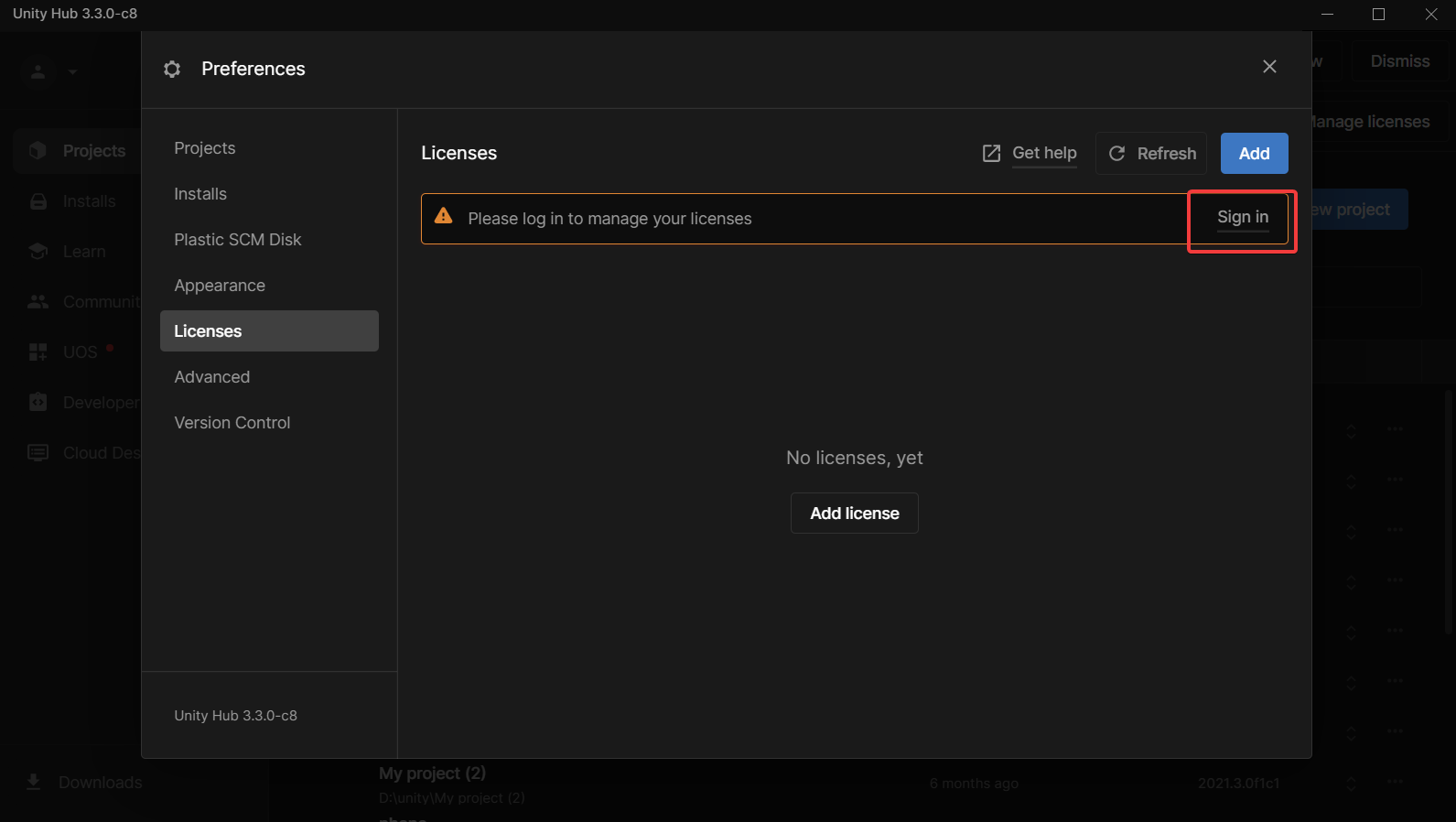Image resolution: width=1456 pixels, height=822 pixels.
Task: Click the Get help external link icon
Action: [991, 154]
